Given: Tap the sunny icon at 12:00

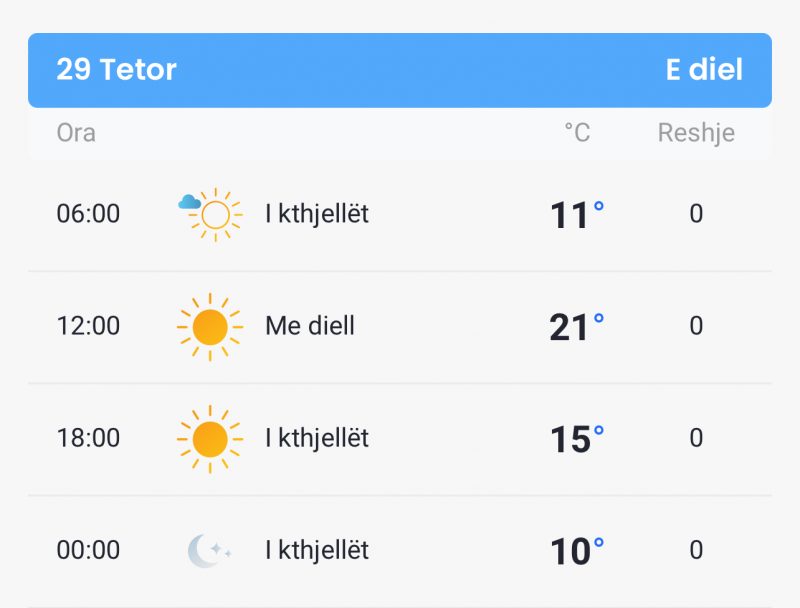Looking at the screenshot, I should (x=210, y=326).
